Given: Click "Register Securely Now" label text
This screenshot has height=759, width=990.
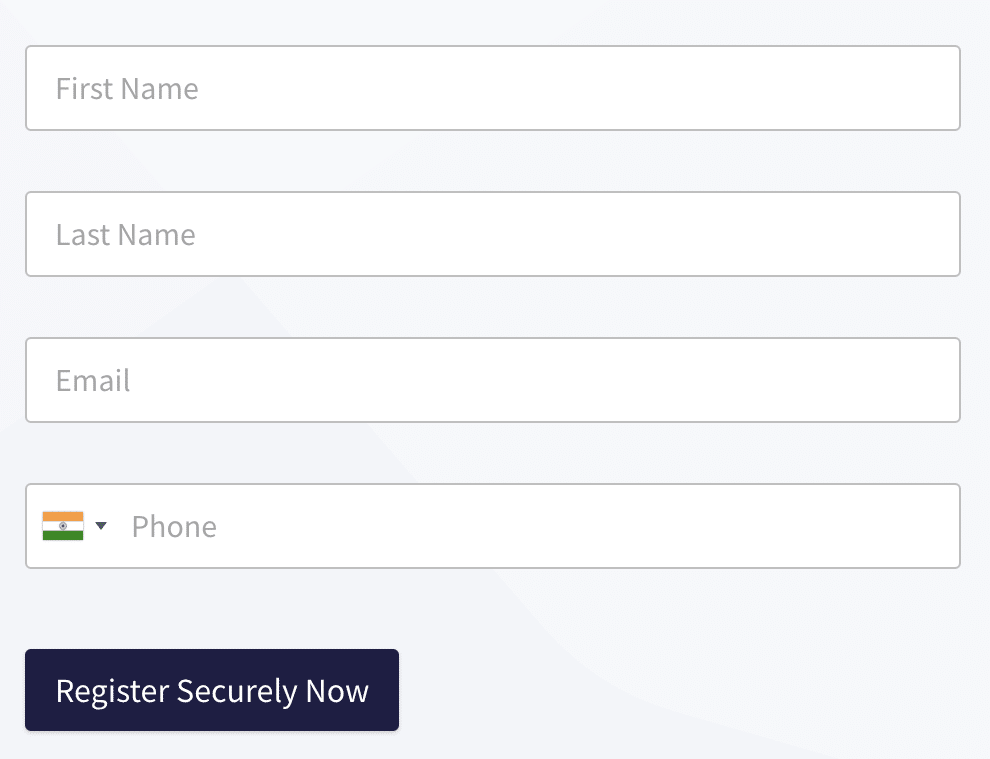Looking at the screenshot, I should coord(212,691).
